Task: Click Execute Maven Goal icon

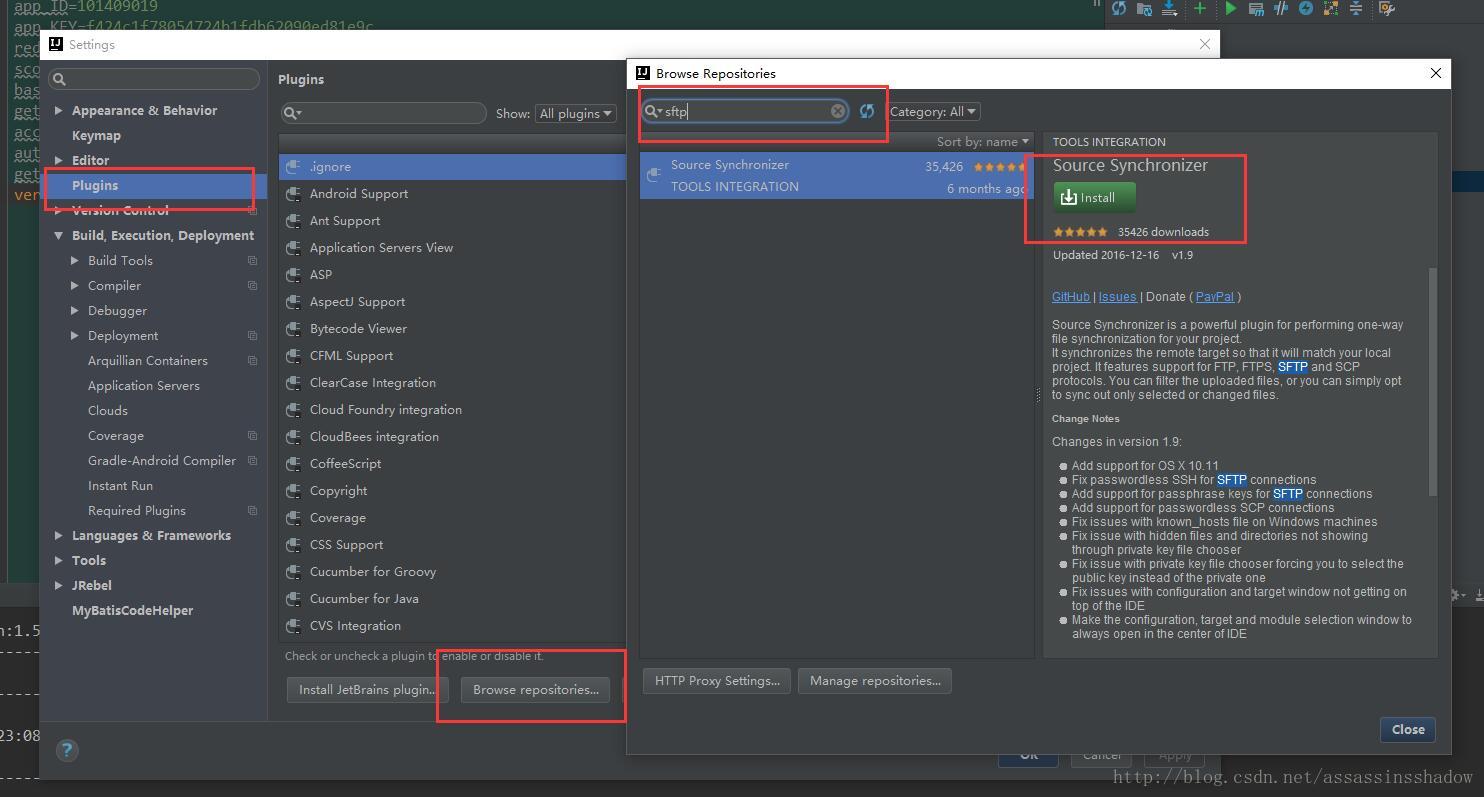Action: 1256,9
